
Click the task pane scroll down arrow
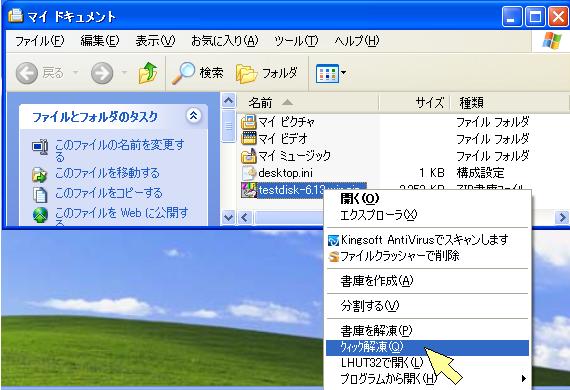coord(229,218)
